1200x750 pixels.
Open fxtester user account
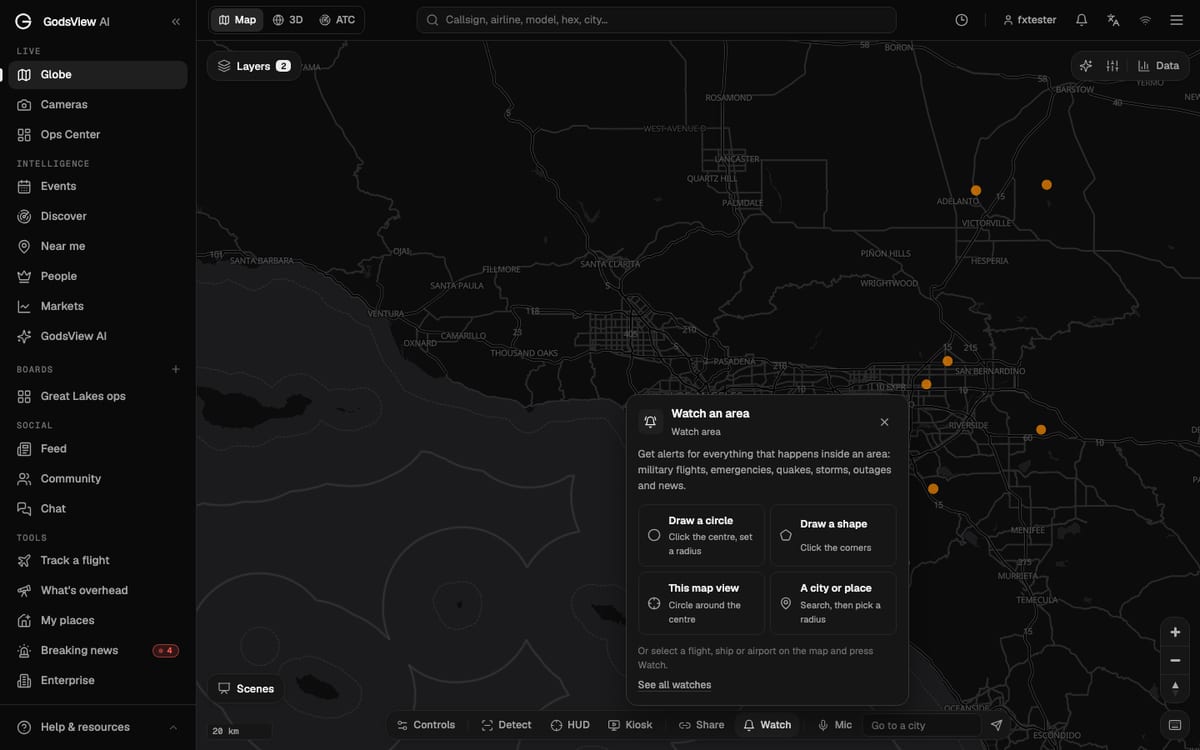(1029, 20)
